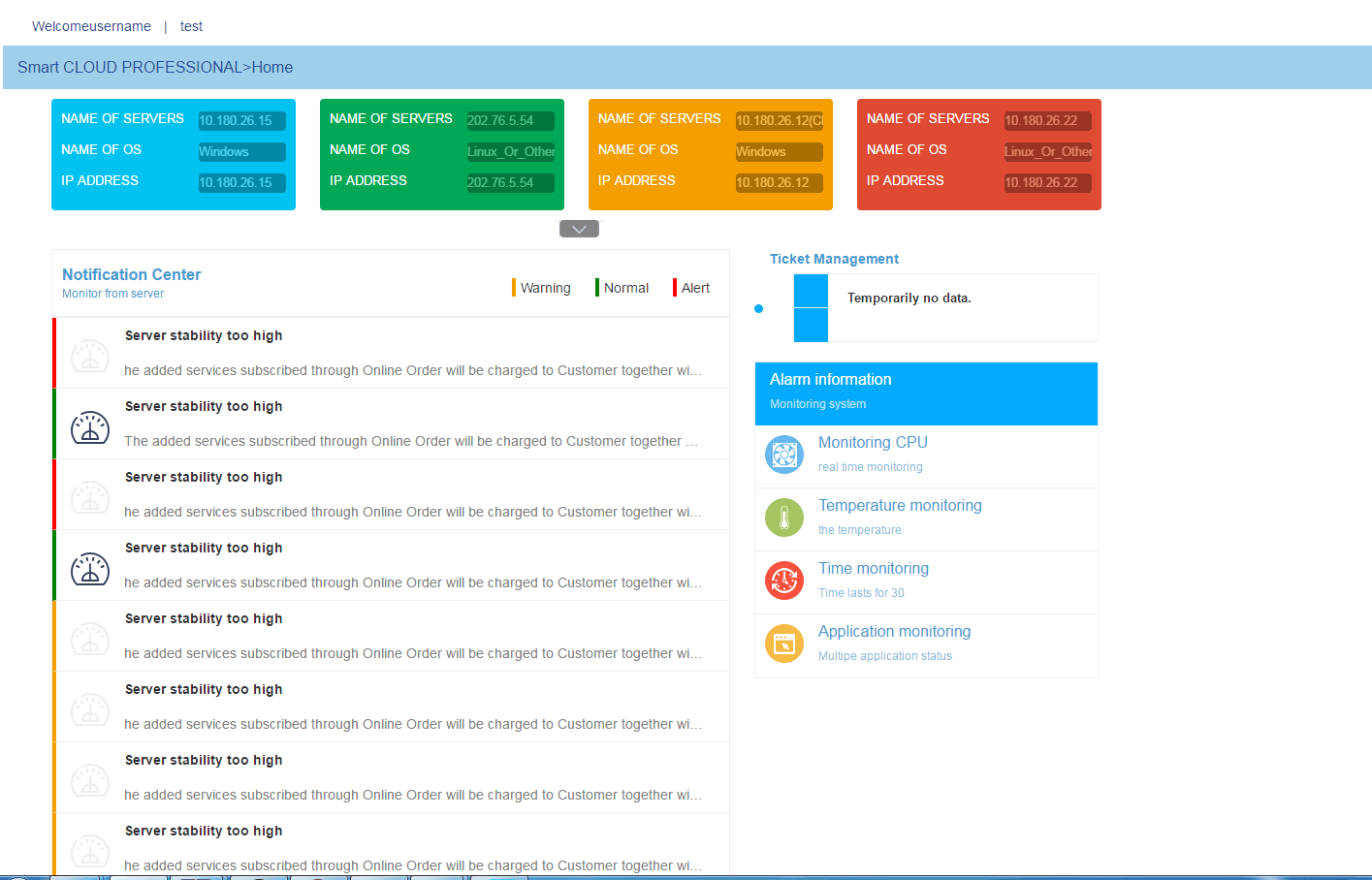Open the Monitoring CPU link
The height and width of the screenshot is (880, 1372).
(x=873, y=442)
